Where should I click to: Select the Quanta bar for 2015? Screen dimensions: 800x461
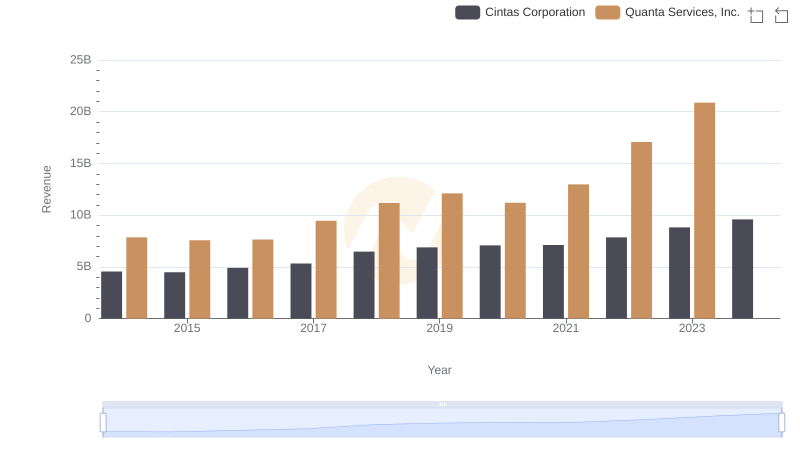[x=199, y=279]
